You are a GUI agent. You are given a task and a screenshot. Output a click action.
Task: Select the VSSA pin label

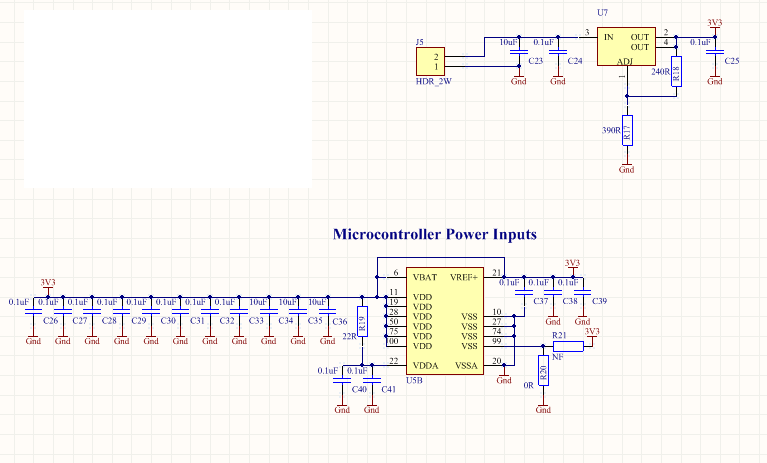pyautogui.click(x=466, y=366)
